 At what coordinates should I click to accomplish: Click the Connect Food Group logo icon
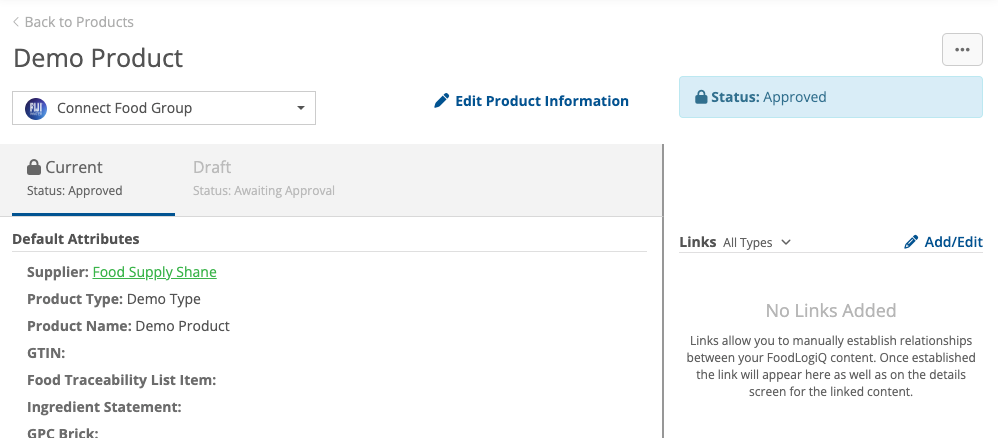[x=36, y=108]
